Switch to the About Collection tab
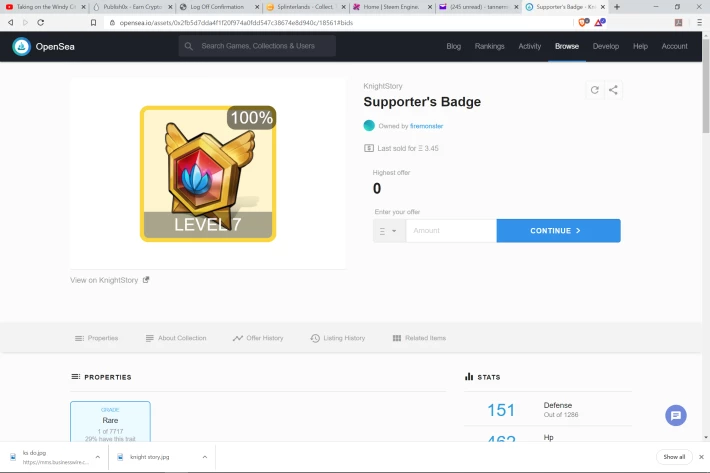This screenshot has width=710, height=473. 176,338
